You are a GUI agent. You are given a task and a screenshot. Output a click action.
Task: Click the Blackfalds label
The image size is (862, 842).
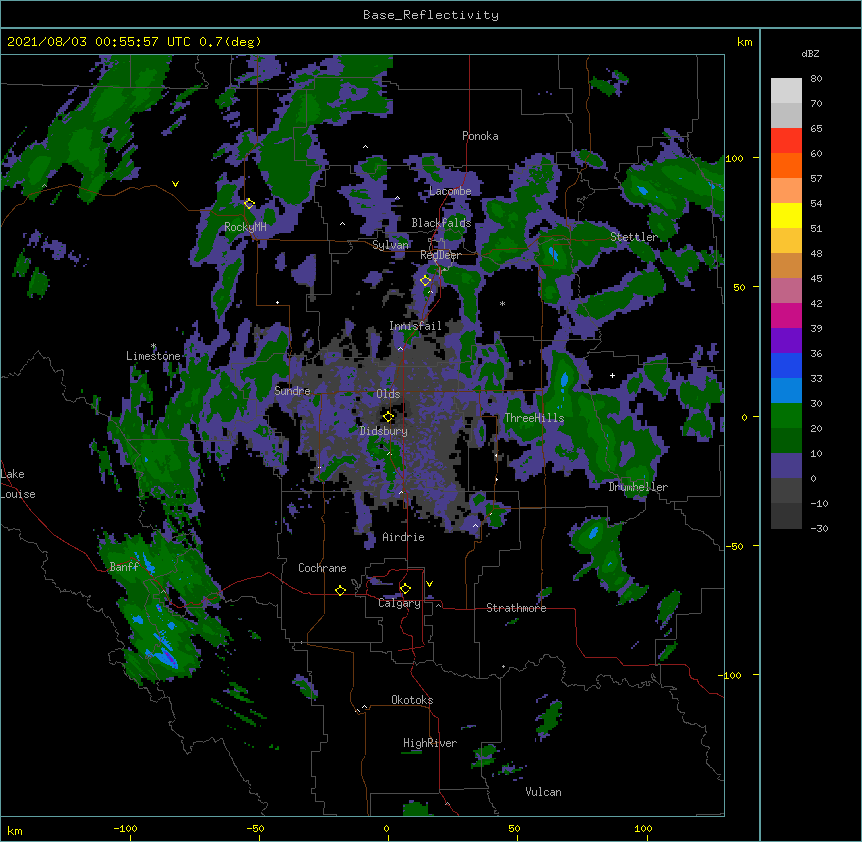pos(441,223)
